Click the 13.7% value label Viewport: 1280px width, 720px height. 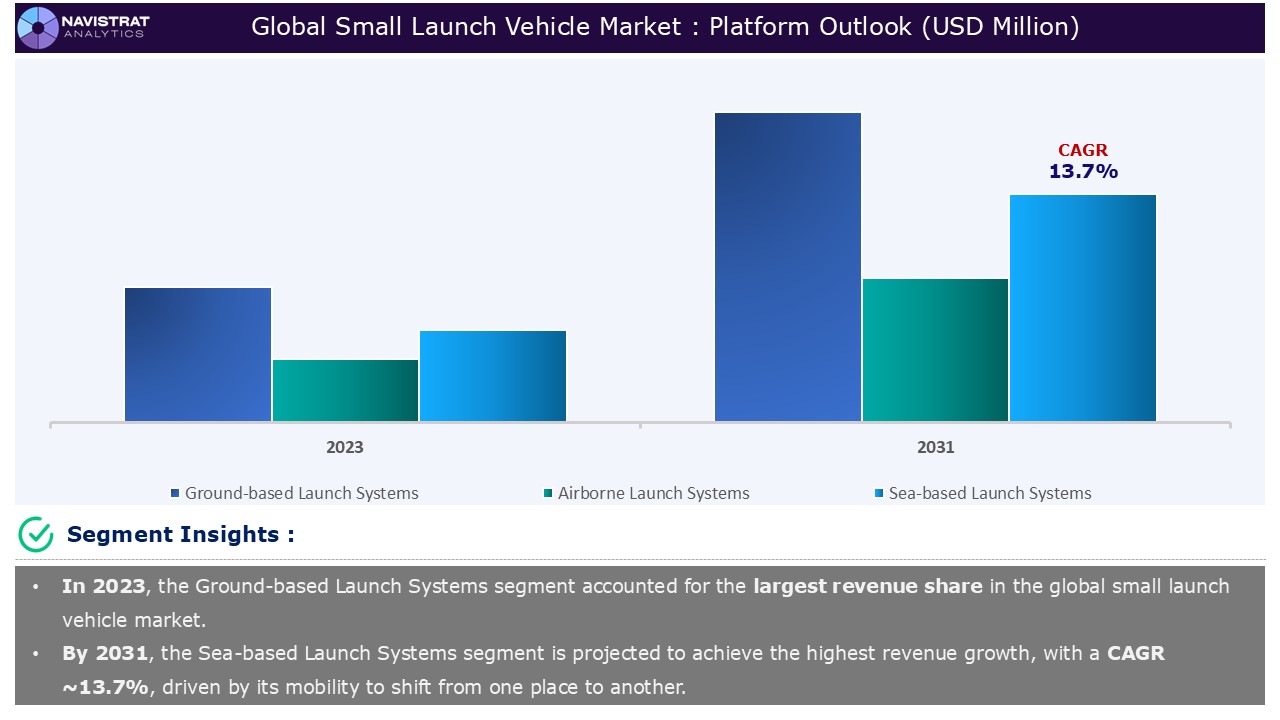coord(1083,172)
